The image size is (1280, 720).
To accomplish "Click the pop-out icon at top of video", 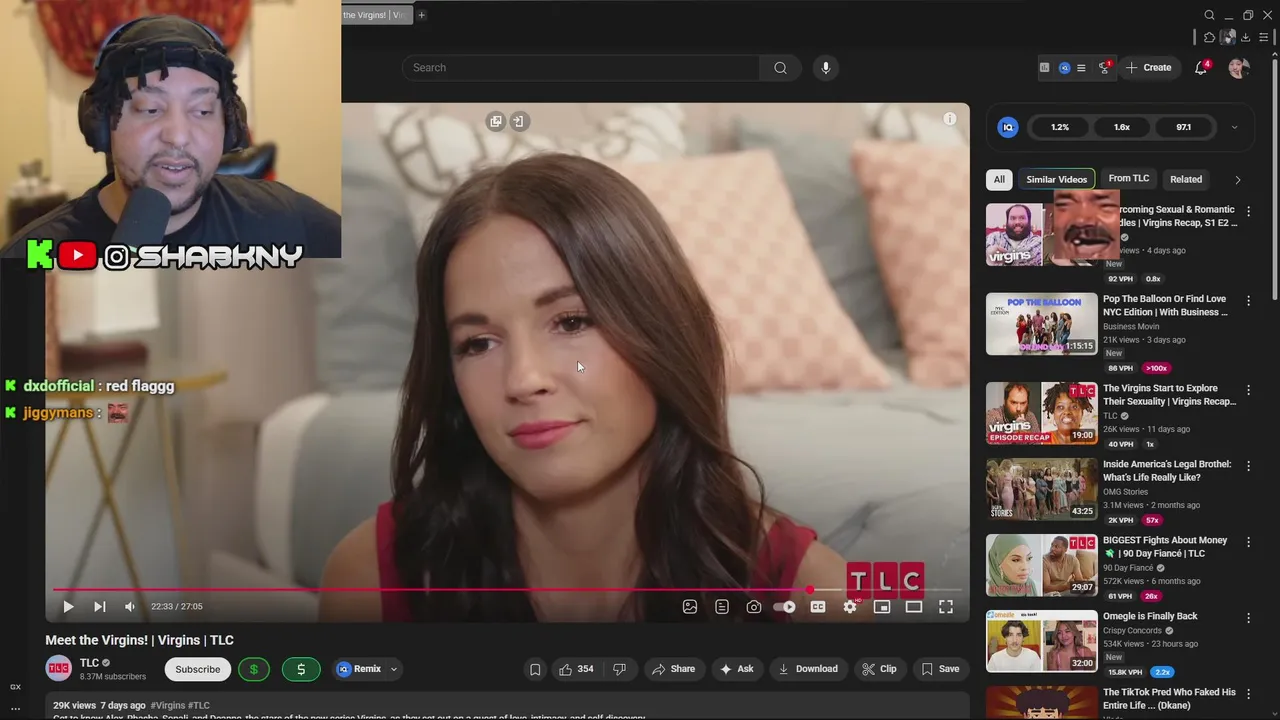I will click(x=496, y=121).
